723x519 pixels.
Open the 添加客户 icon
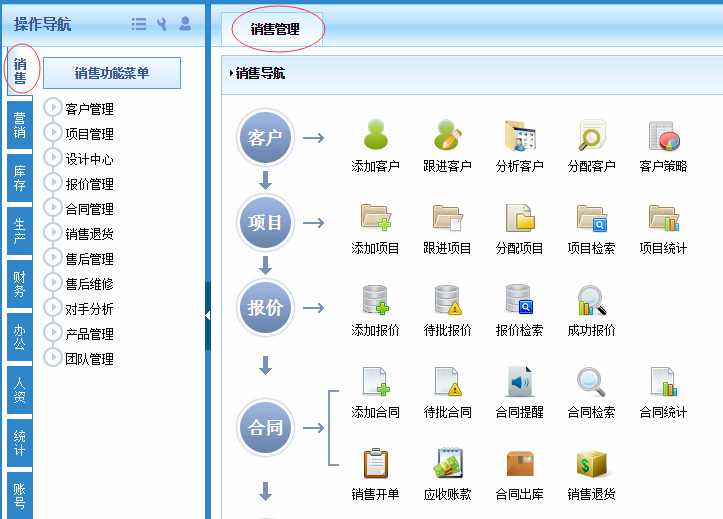[375, 135]
